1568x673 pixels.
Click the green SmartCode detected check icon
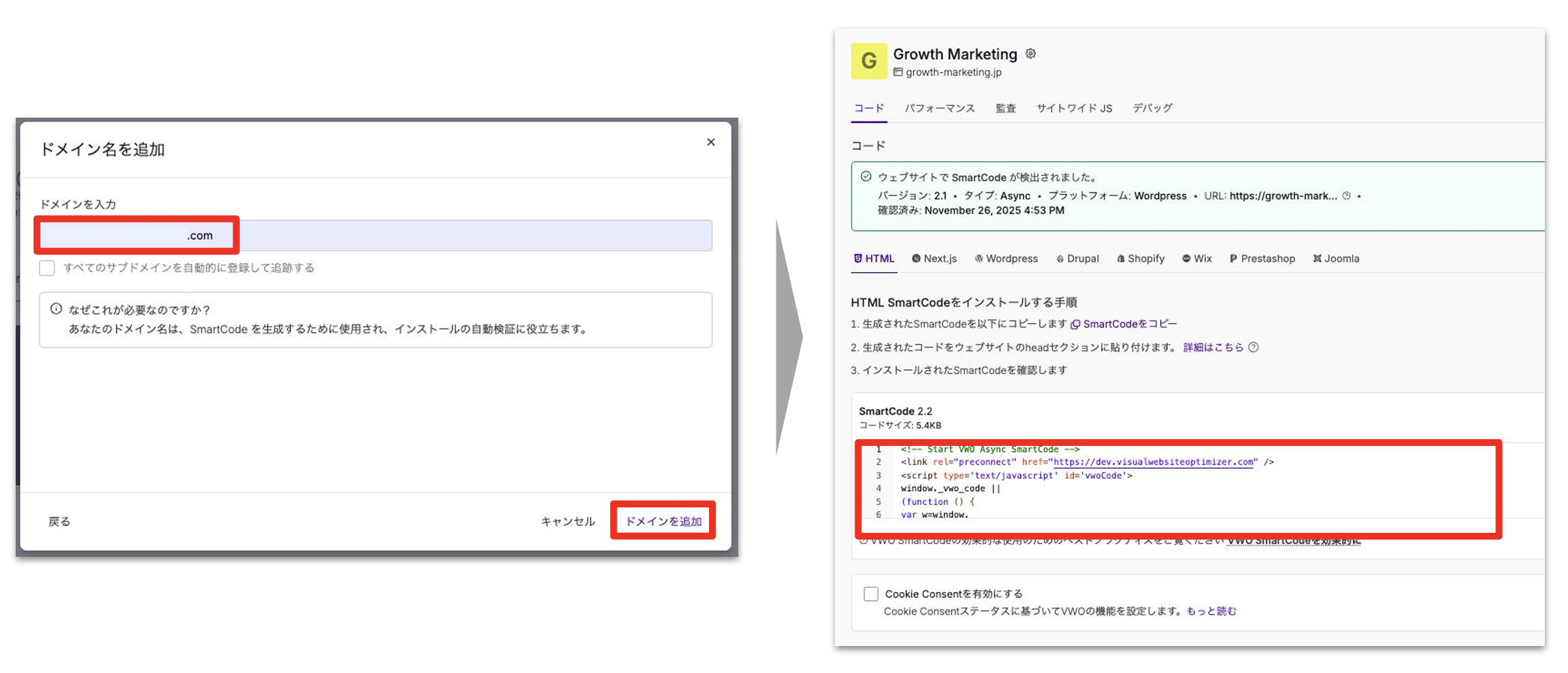click(866, 177)
